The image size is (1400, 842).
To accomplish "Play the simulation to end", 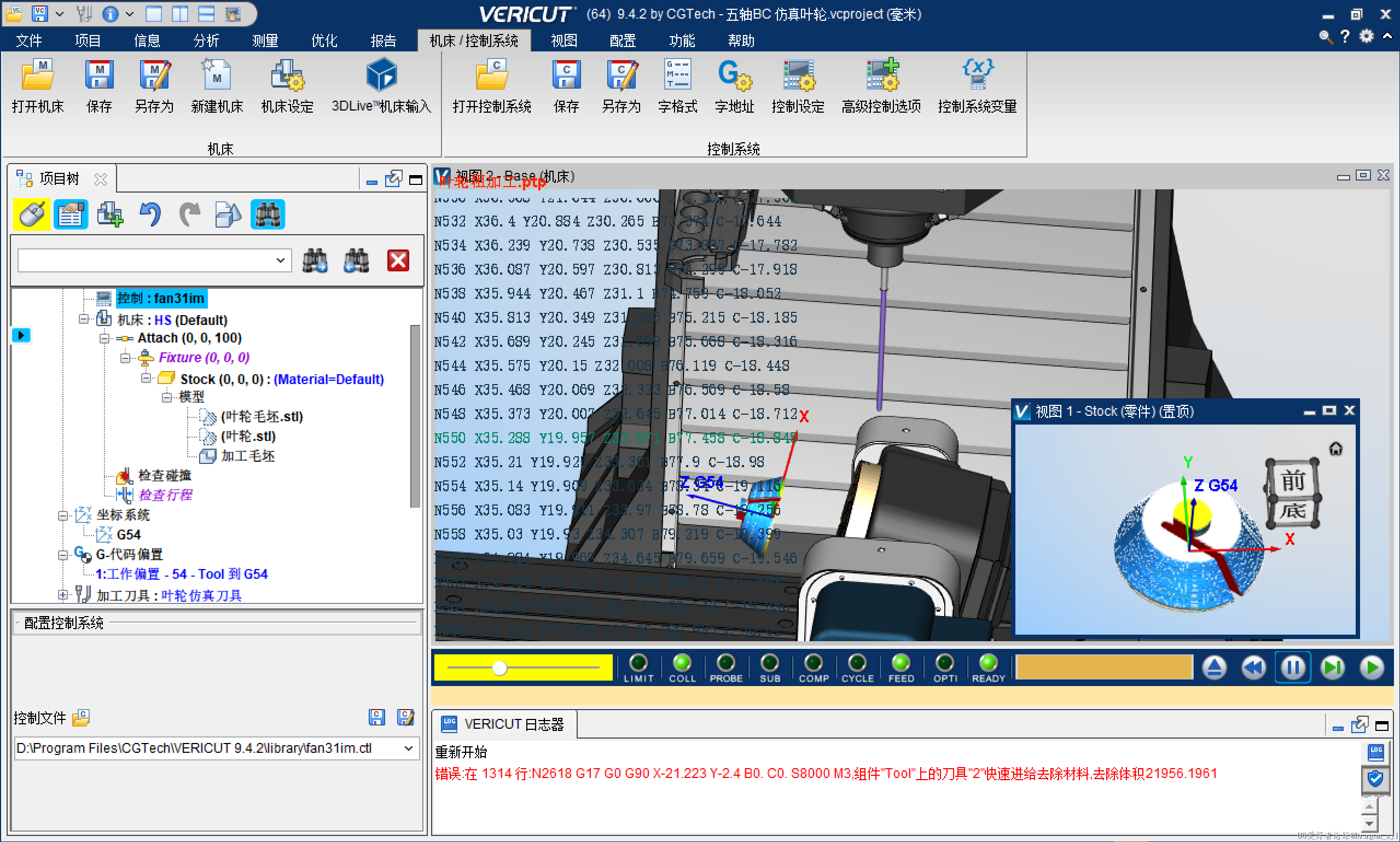I will tap(1372, 668).
